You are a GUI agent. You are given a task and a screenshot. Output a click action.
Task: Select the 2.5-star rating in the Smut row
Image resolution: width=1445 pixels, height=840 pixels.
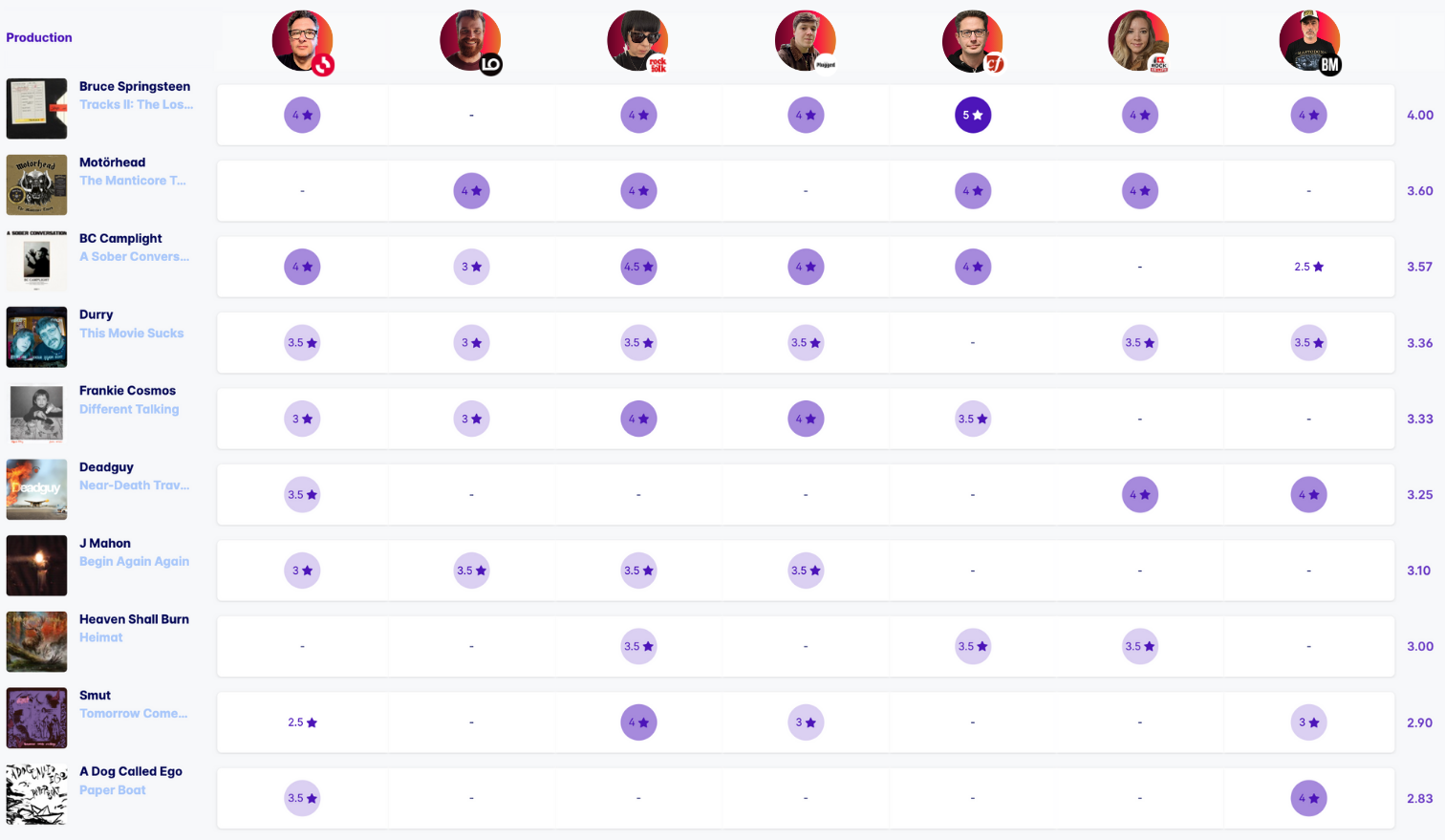coord(302,722)
